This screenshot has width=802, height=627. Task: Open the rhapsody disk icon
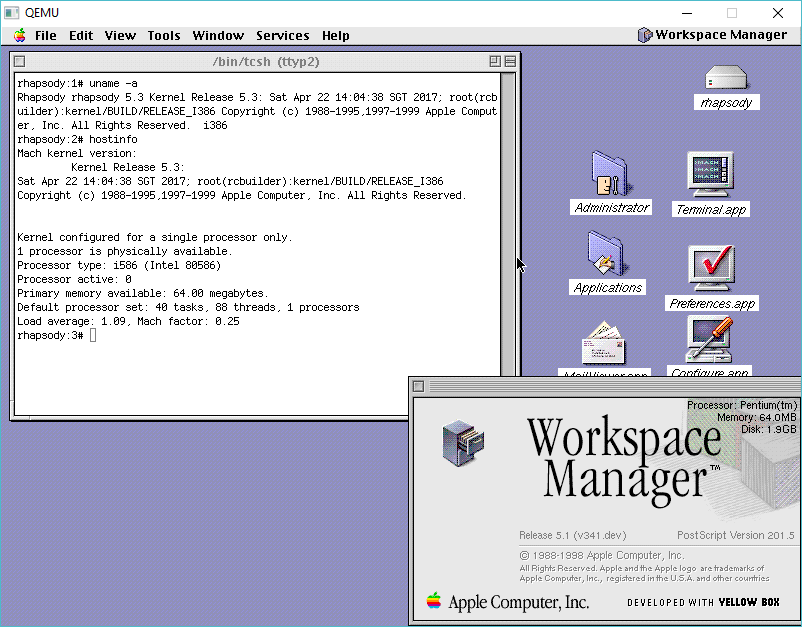click(725, 78)
